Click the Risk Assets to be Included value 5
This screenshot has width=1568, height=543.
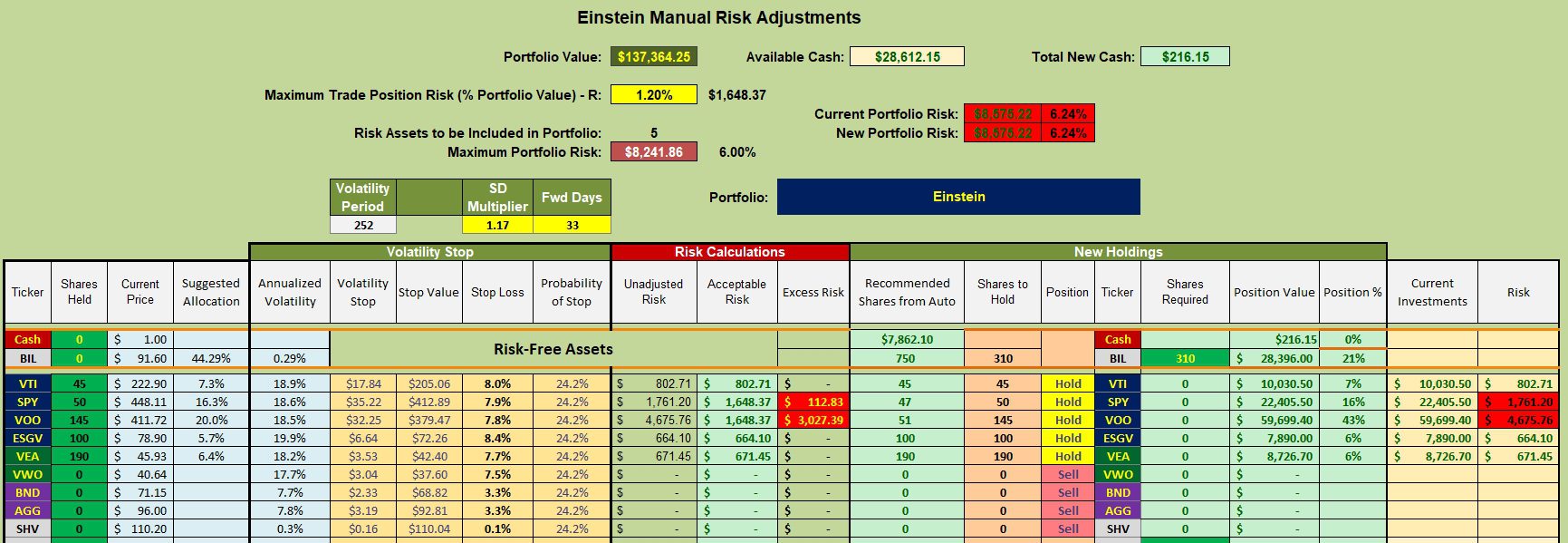click(654, 132)
